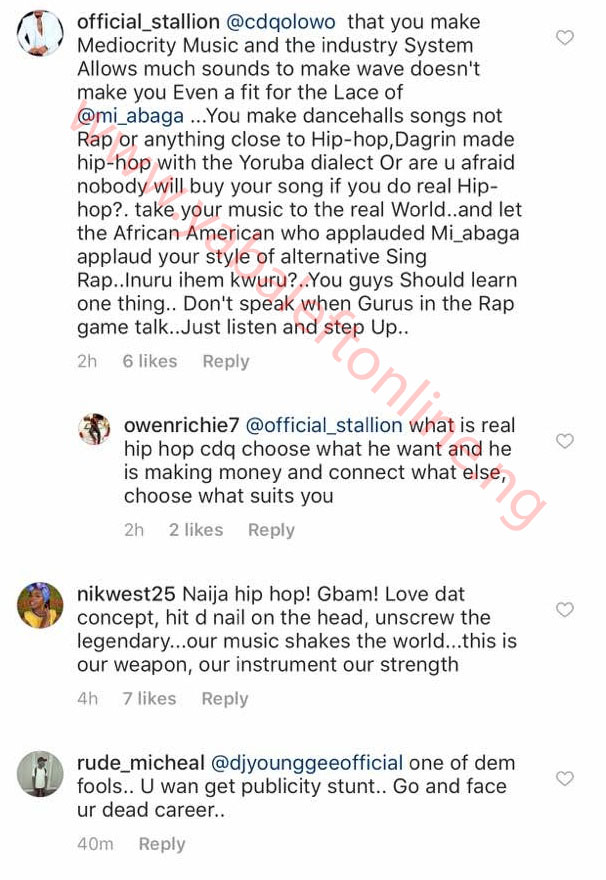Open rude_micheal's avatar

point(40,773)
